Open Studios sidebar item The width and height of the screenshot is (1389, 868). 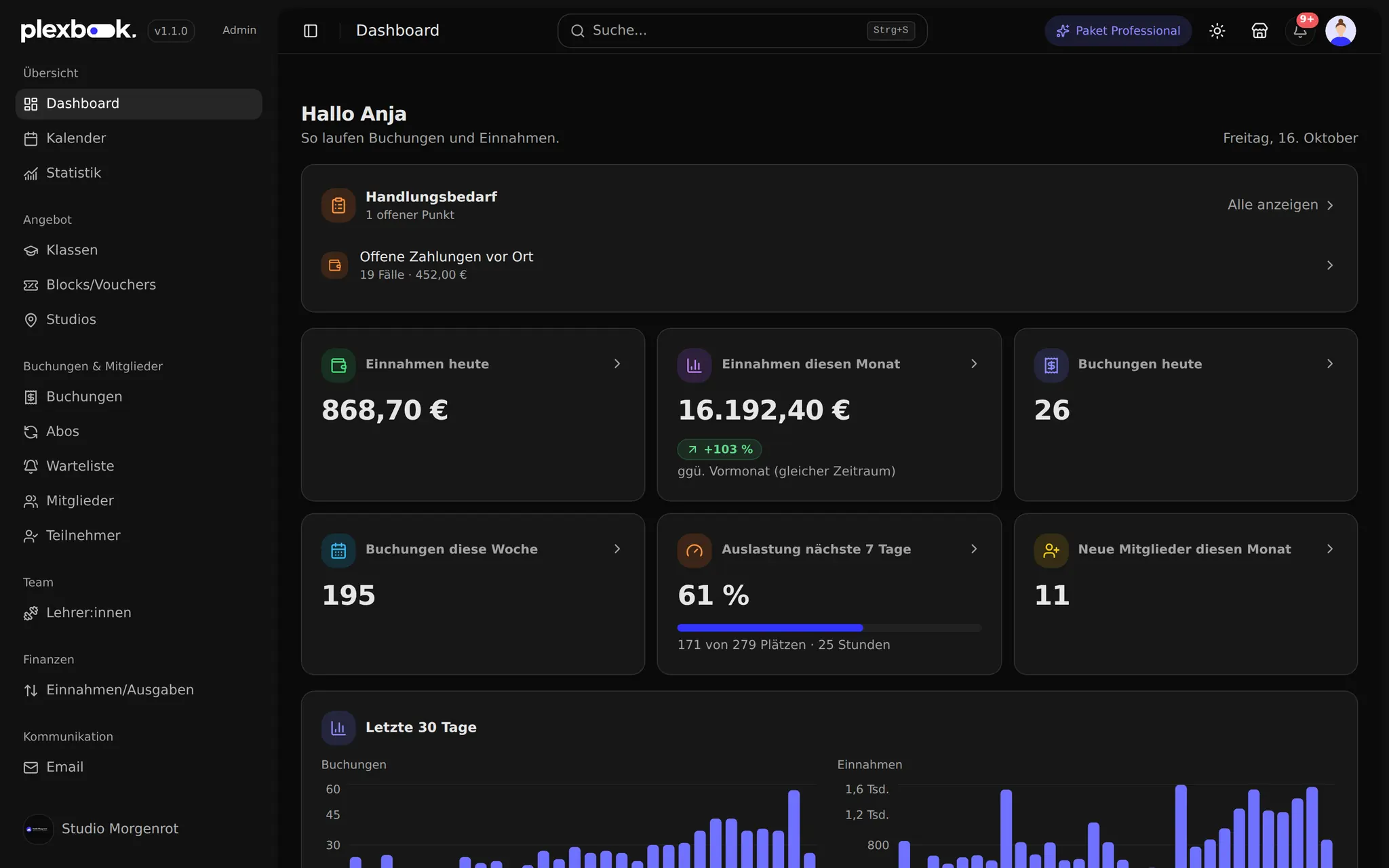pos(138,319)
